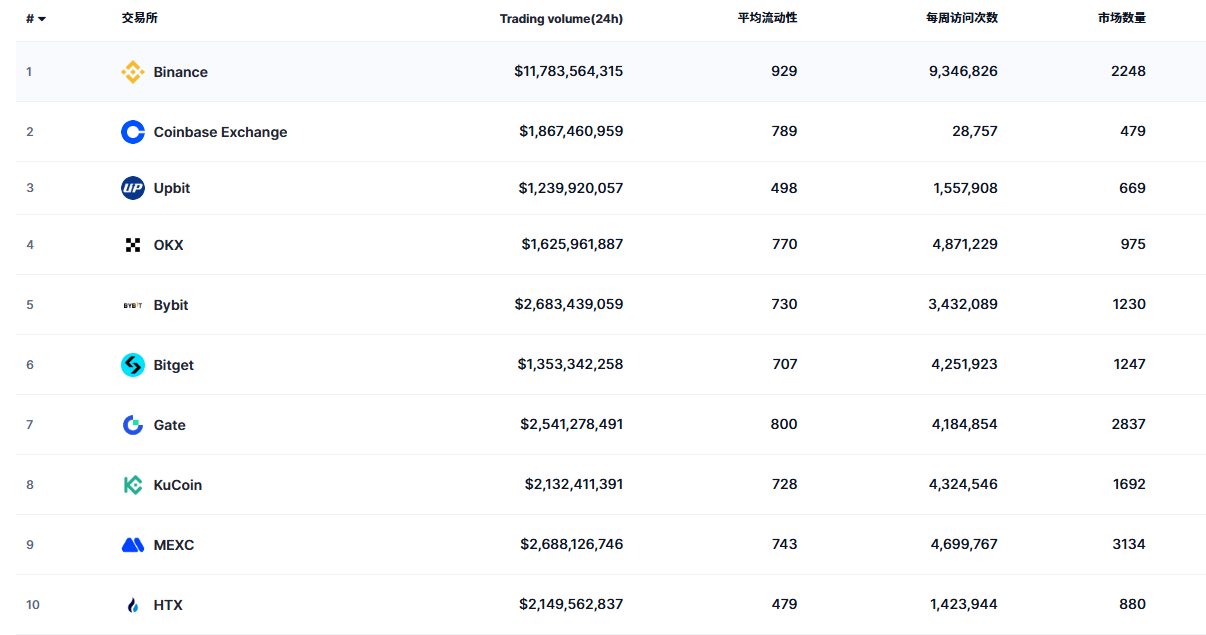
Task: Click the MEXC logo icon
Action: coord(132,544)
